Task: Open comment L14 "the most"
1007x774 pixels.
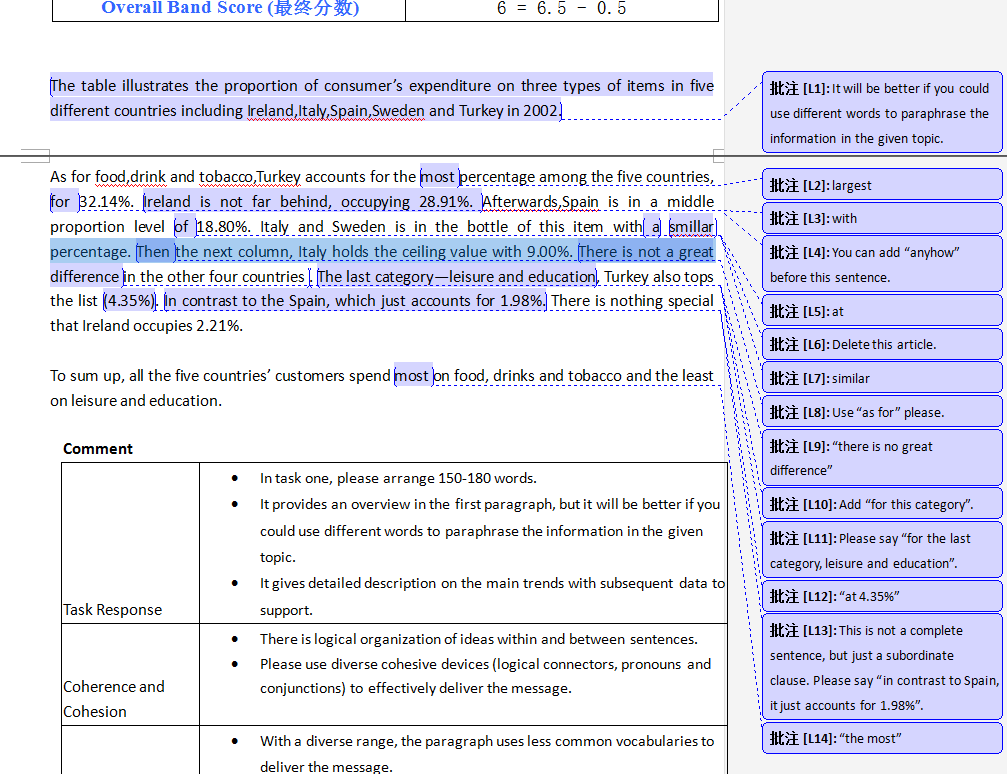Action: point(882,738)
